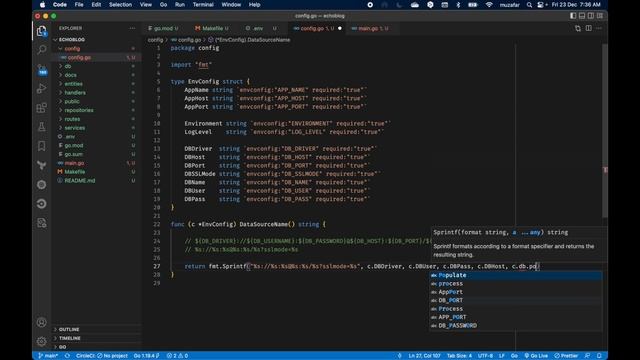Click Prettier in the status bar
The width and height of the screenshot is (640, 360).
[x=566, y=356]
